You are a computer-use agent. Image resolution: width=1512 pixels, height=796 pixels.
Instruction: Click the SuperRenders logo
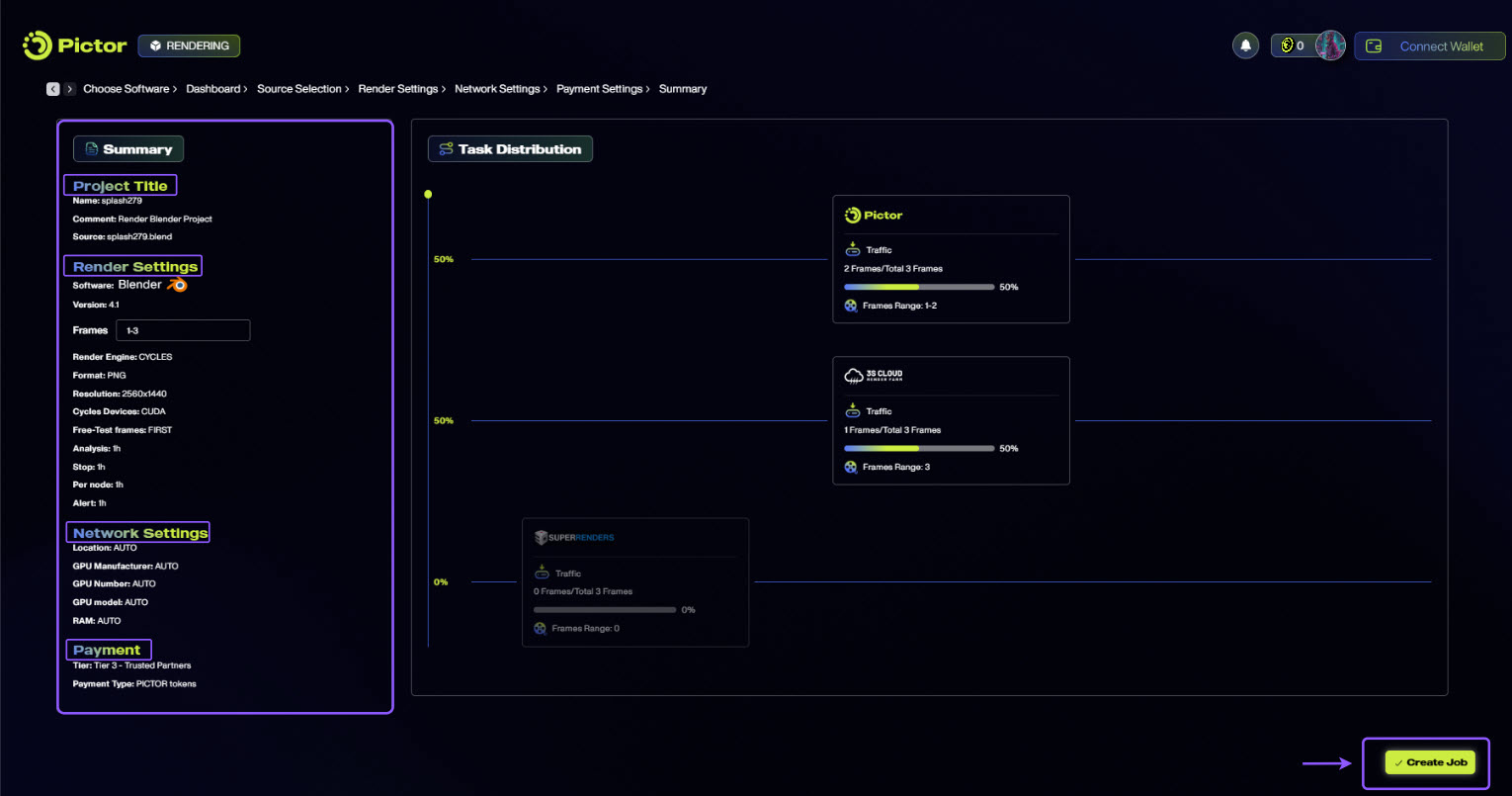(574, 538)
